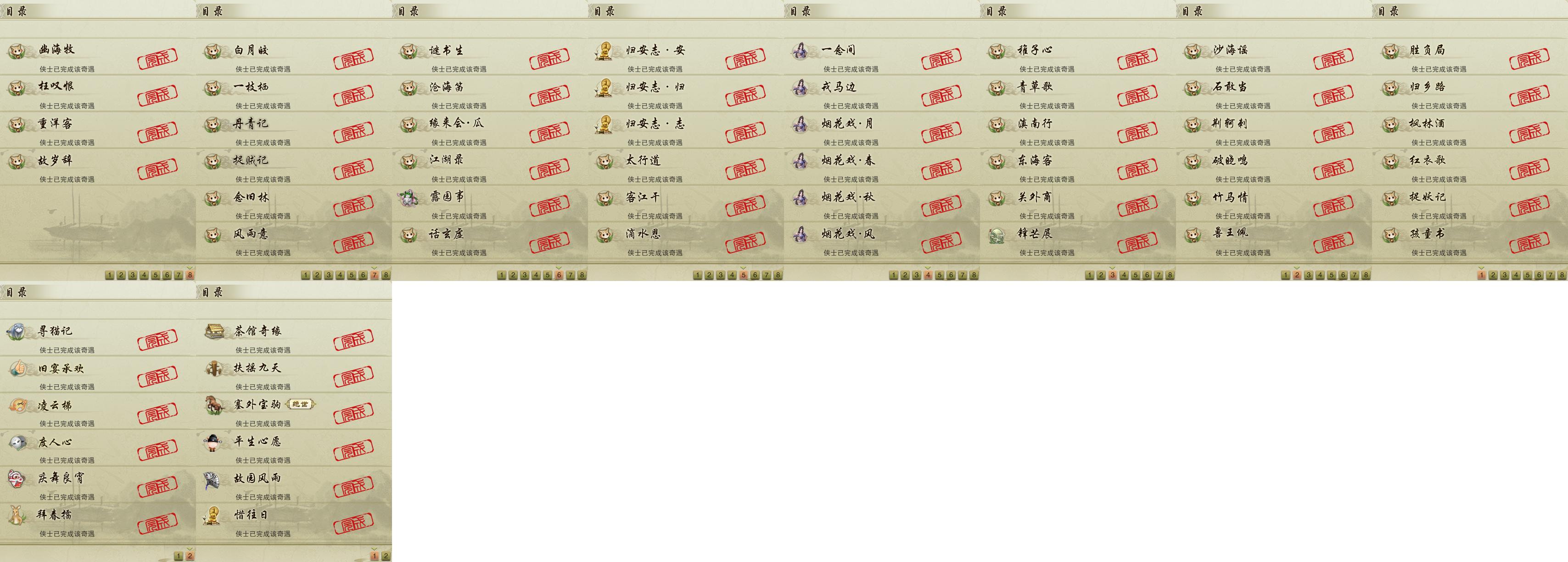Image resolution: width=1568 pixels, height=562 pixels.
Task: Click the horse icon next to 塞外宝驹
Action: (x=213, y=405)
